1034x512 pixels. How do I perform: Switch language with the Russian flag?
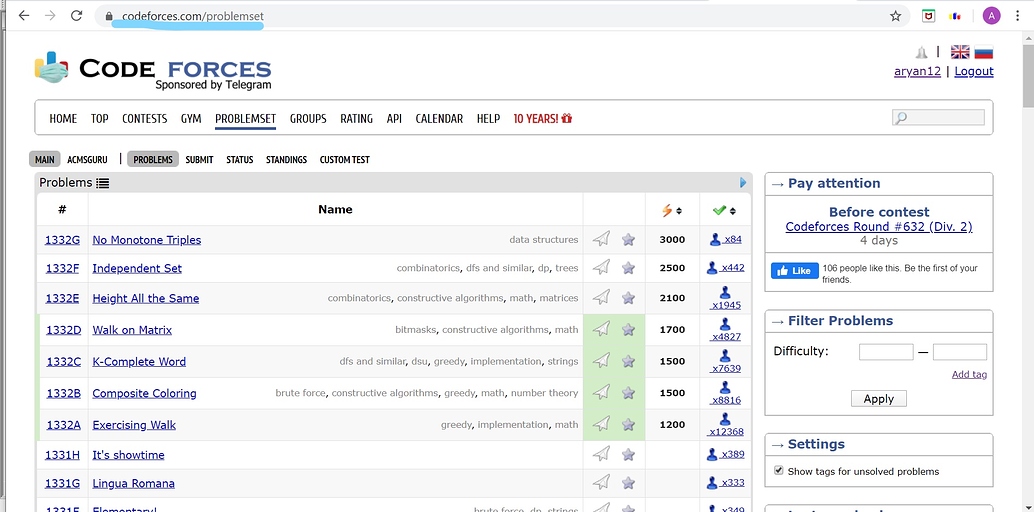(x=983, y=52)
